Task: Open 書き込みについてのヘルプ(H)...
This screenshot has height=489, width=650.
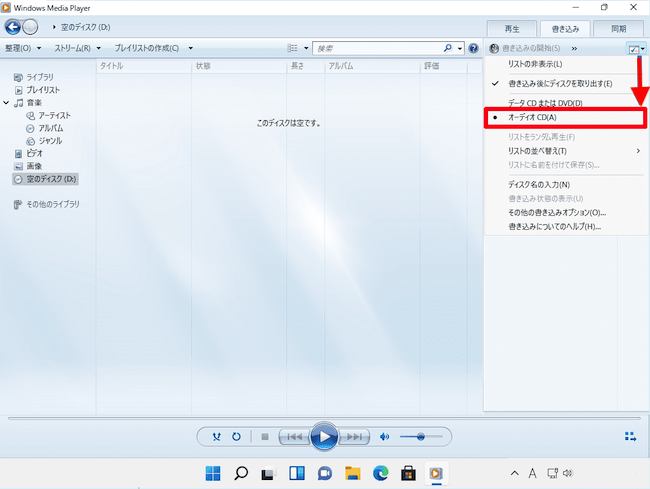Action: (565, 227)
